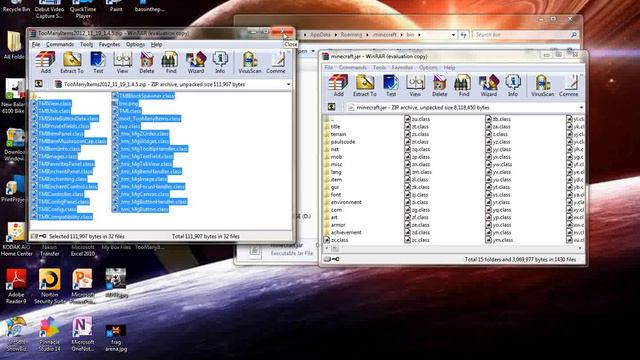
Task: Select the frag arena.jpg desktop file
Action: tap(116, 338)
